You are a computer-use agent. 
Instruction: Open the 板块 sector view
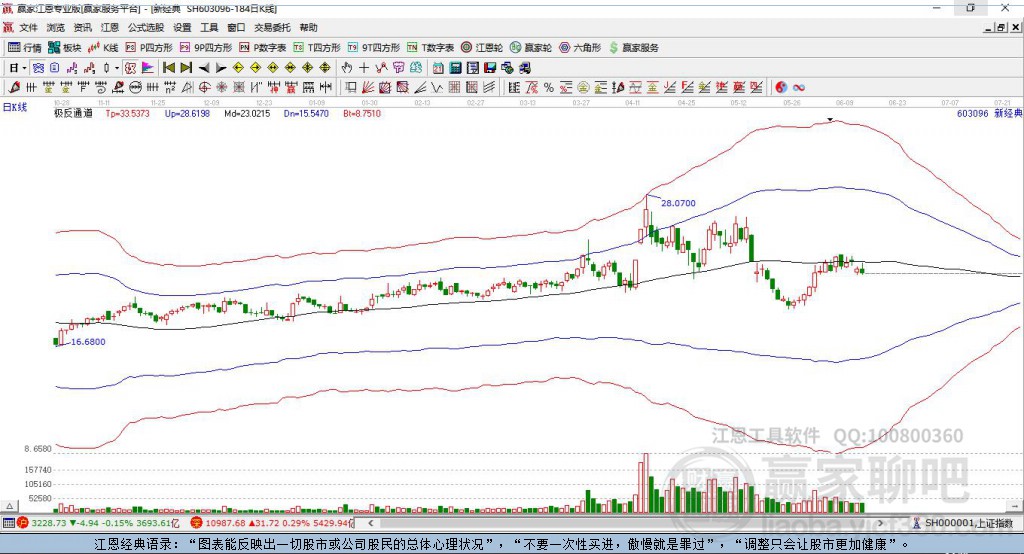coord(64,48)
